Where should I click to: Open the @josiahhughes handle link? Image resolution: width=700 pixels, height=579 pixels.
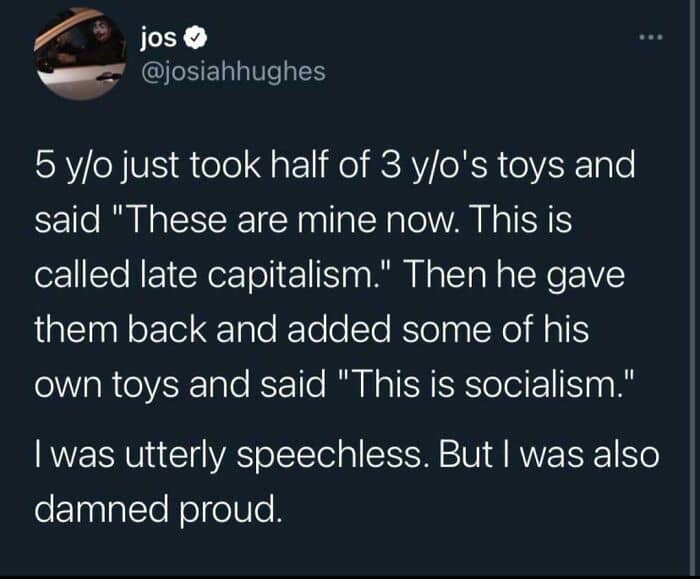233,71
